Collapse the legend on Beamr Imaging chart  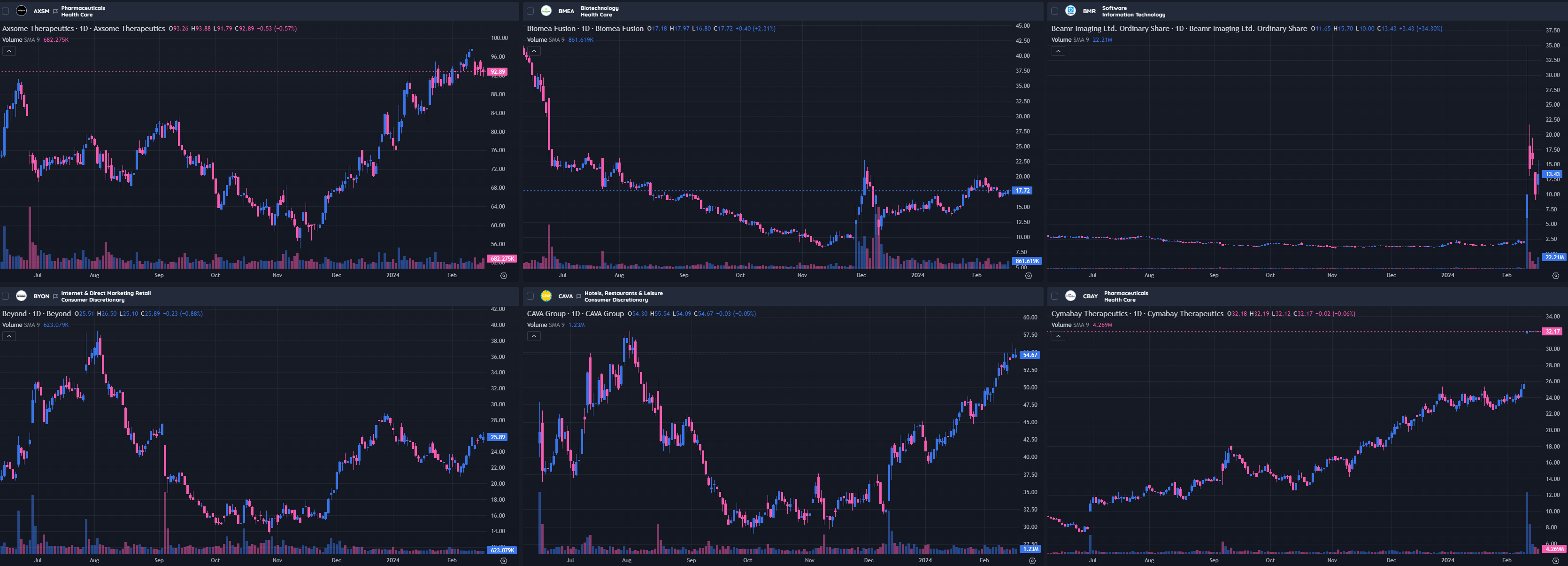point(1059,51)
